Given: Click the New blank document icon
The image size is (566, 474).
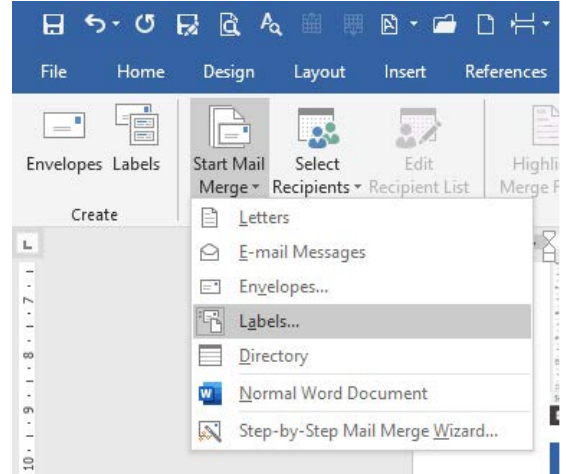Looking at the screenshot, I should click(486, 25).
